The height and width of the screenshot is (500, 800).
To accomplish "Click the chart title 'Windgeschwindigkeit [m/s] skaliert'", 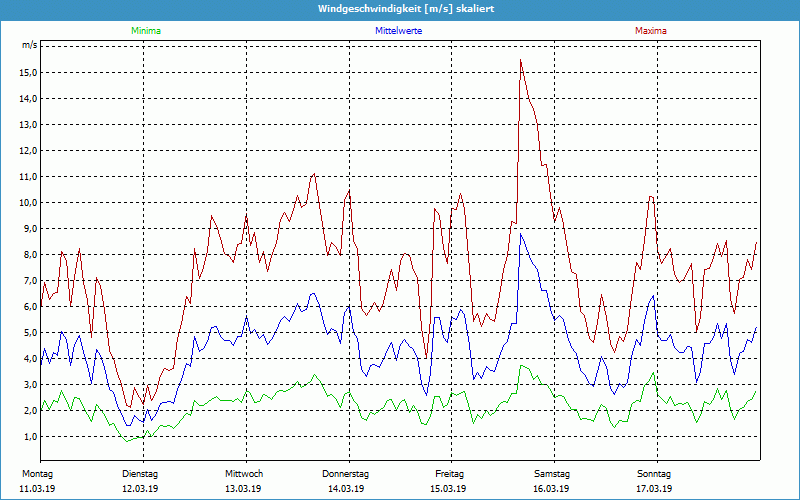I will point(406,9).
